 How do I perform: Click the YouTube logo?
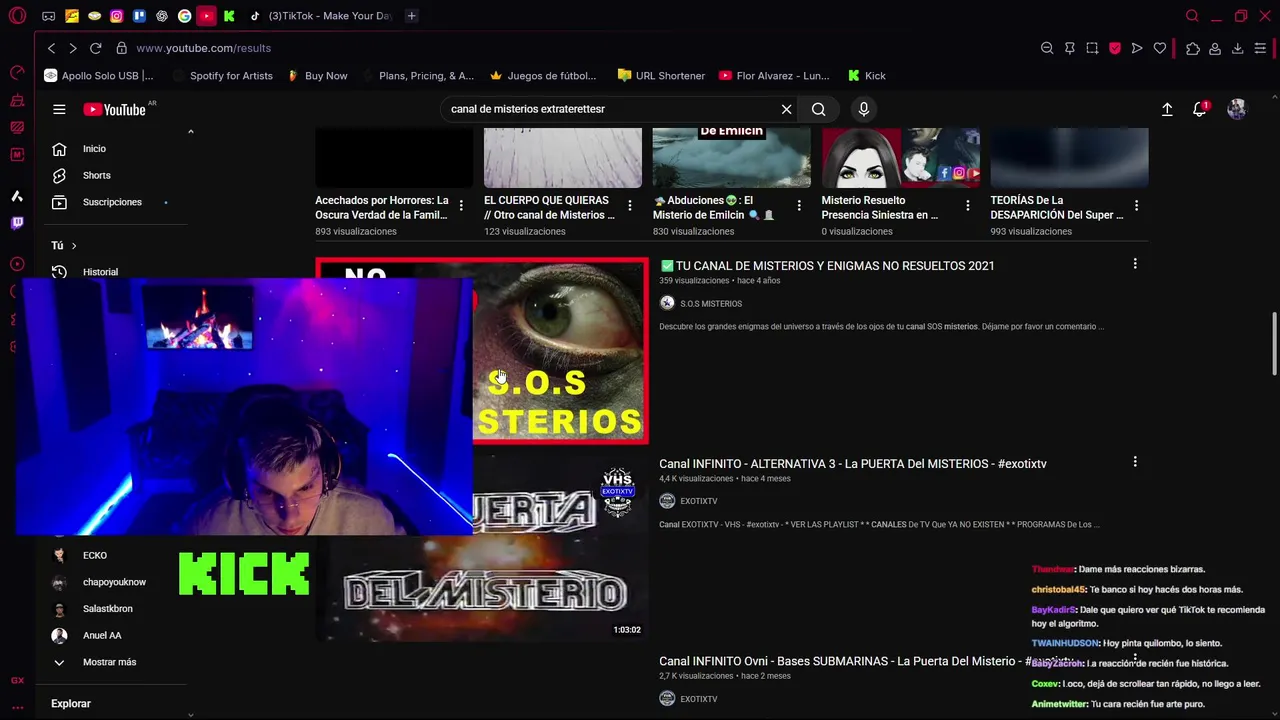116,109
